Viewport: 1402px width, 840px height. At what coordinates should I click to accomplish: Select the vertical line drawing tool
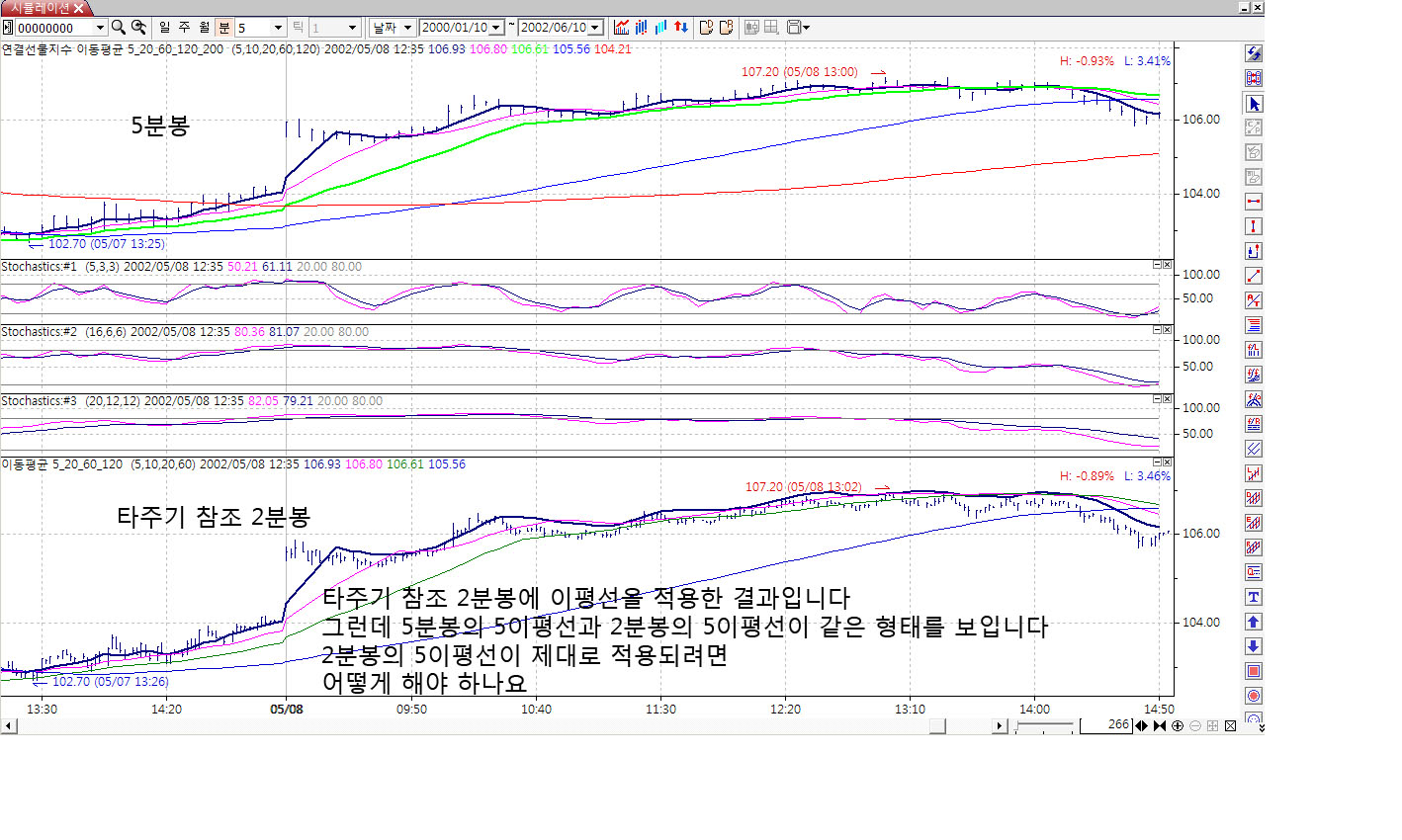tap(1254, 226)
